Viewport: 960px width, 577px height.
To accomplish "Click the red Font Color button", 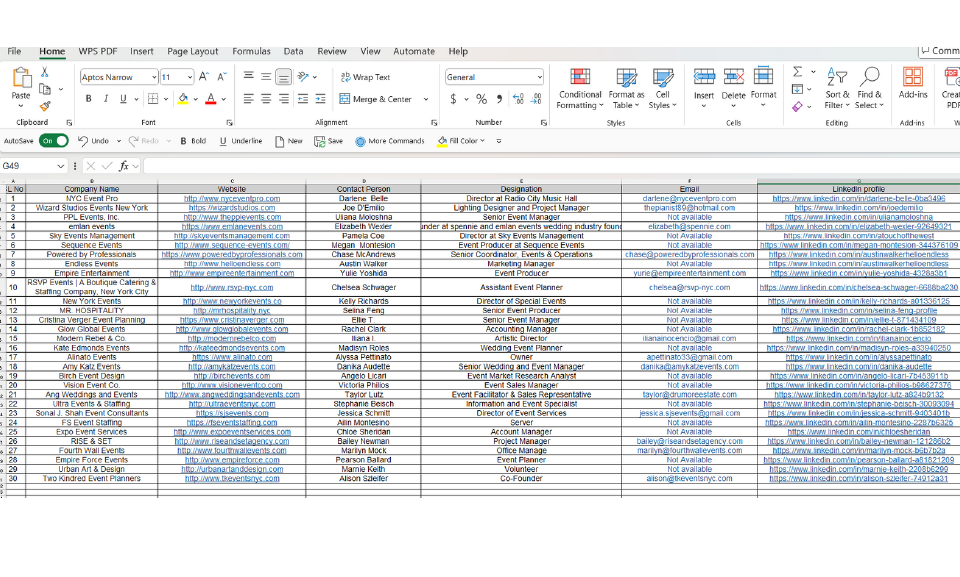I will (x=211, y=99).
